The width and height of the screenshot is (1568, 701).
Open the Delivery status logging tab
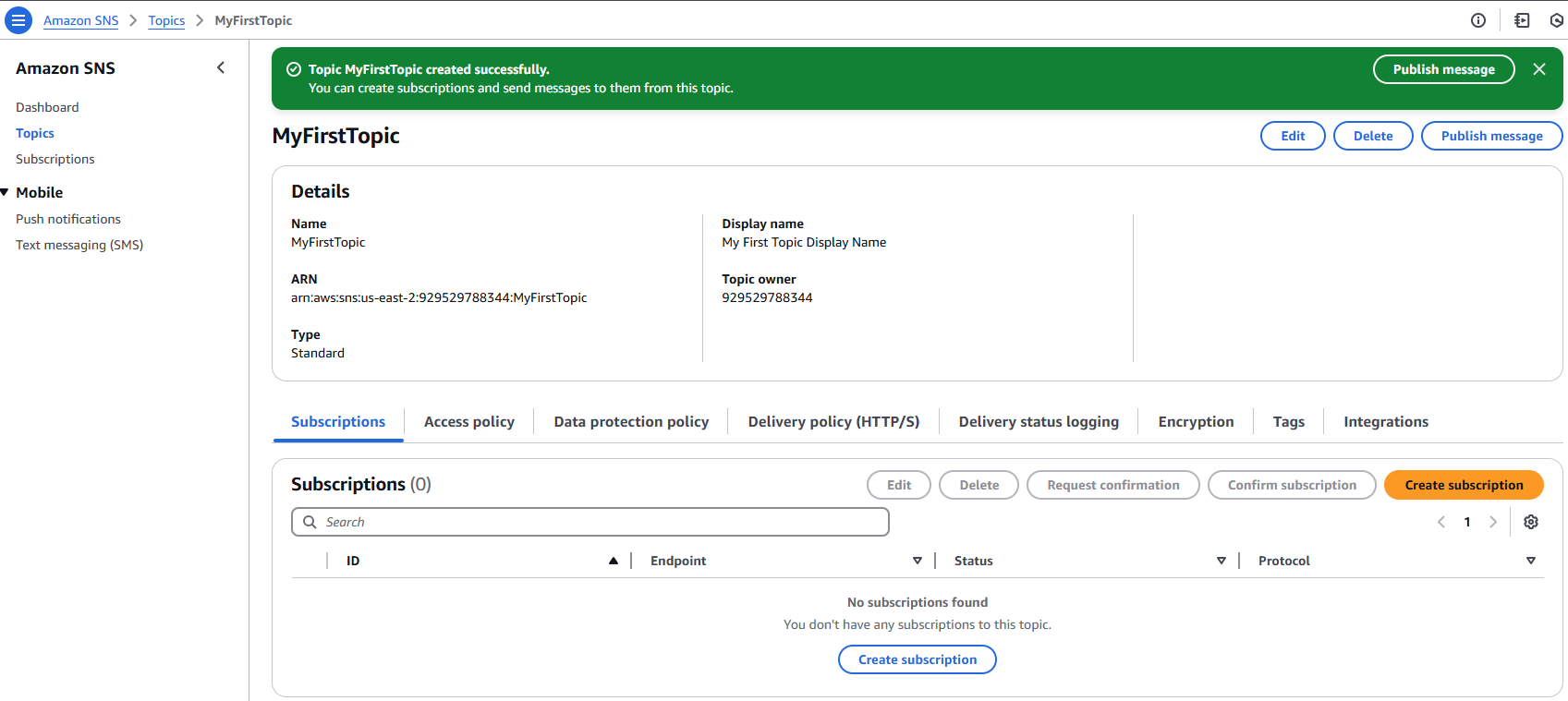1039,421
